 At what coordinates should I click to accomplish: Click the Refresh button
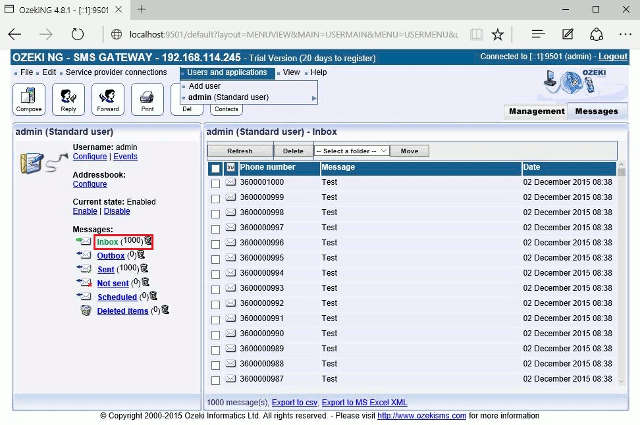click(x=240, y=151)
